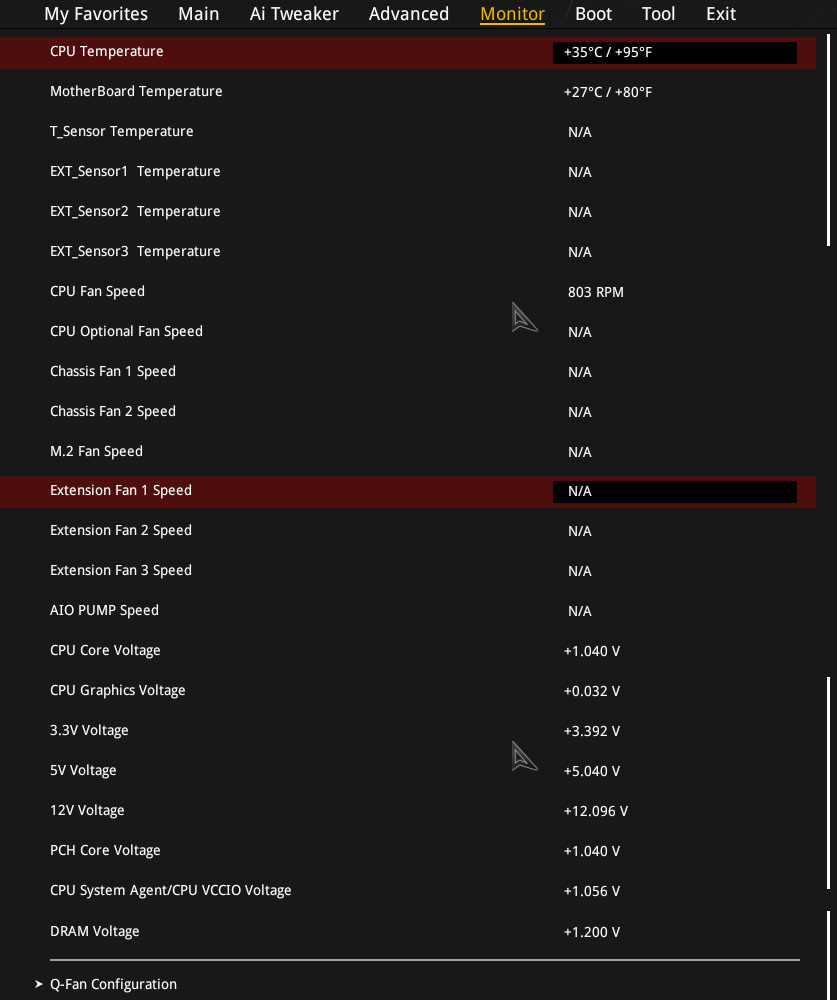Expand Q-Fan Configuration submenu arrow
This screenshot has height=1000, width=837.
tap(39, 984)
